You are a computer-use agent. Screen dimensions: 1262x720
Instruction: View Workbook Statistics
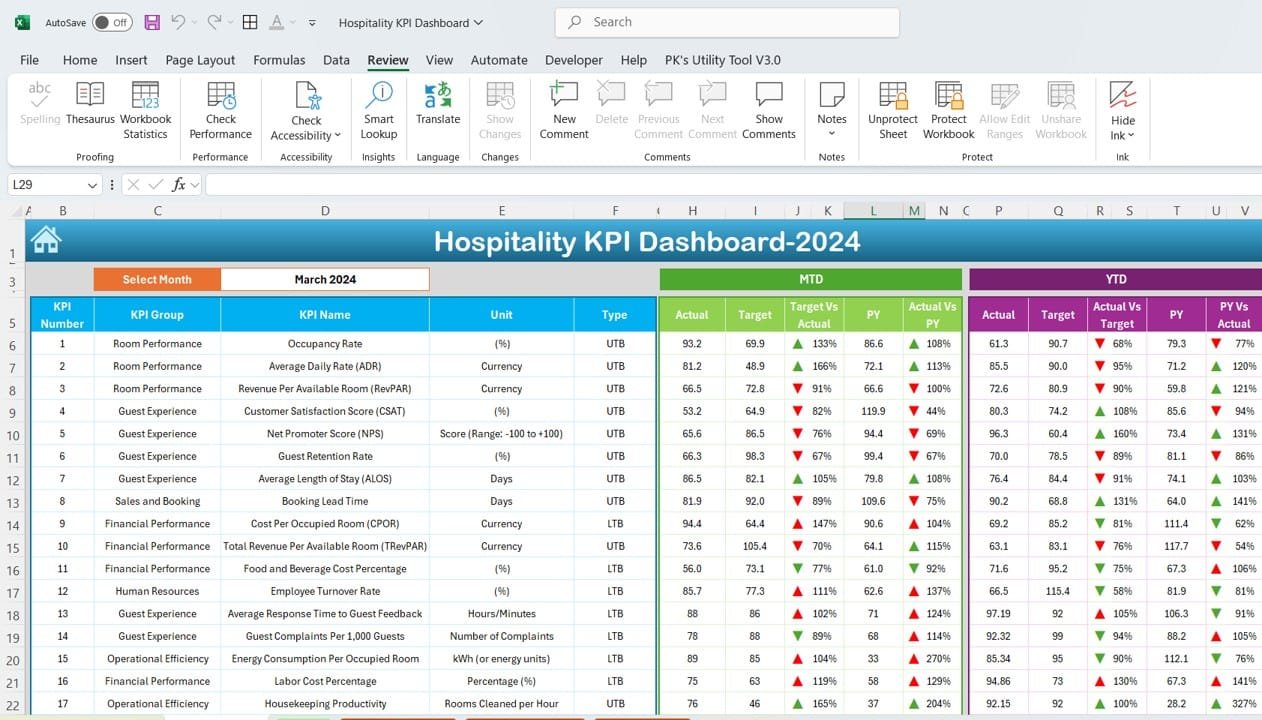(145, 108)
